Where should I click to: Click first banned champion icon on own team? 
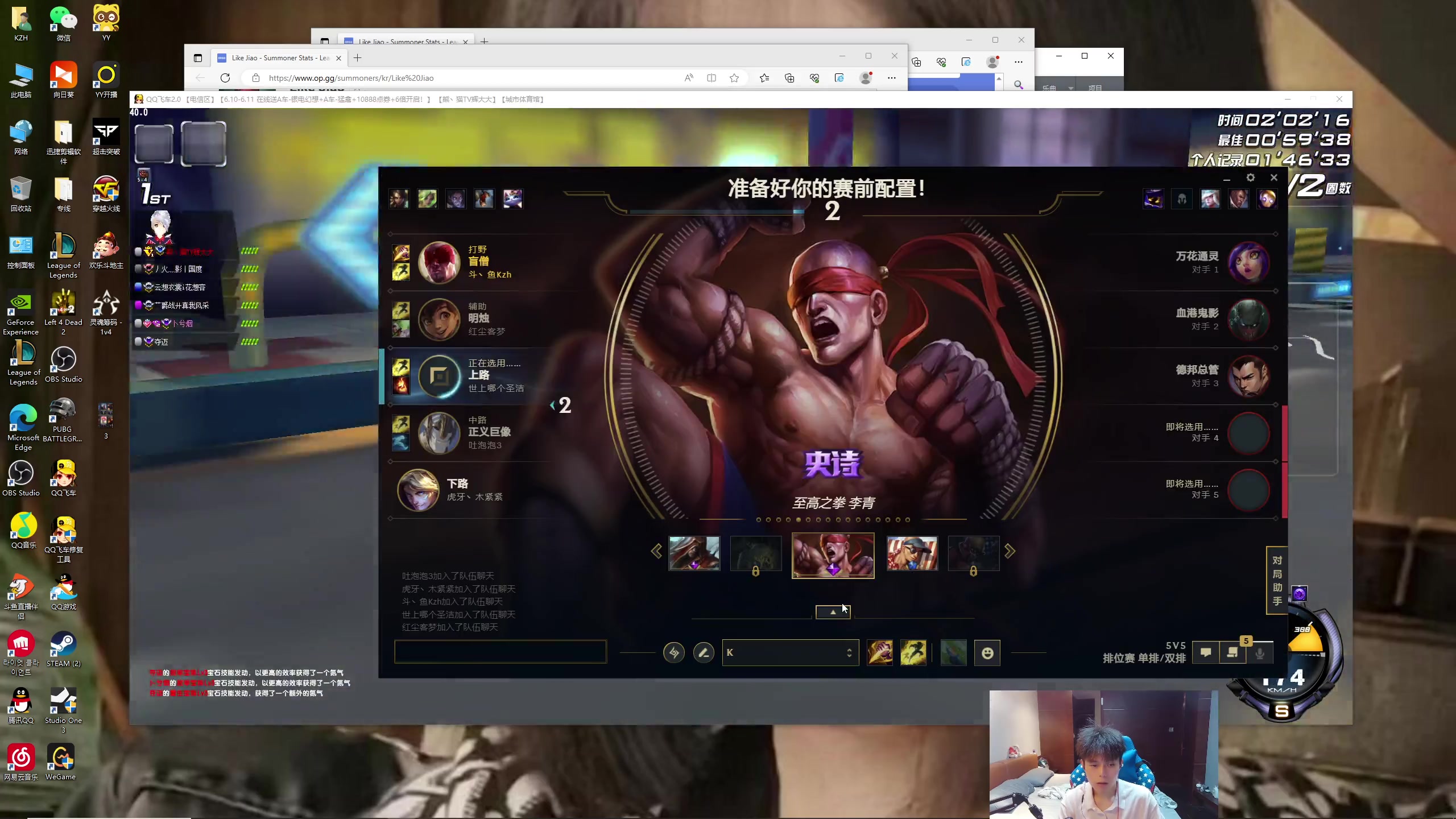399,198
